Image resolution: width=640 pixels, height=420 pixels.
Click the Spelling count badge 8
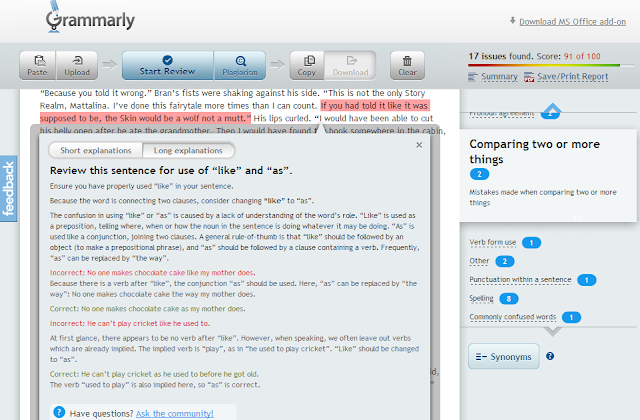[x=509, y=299]
